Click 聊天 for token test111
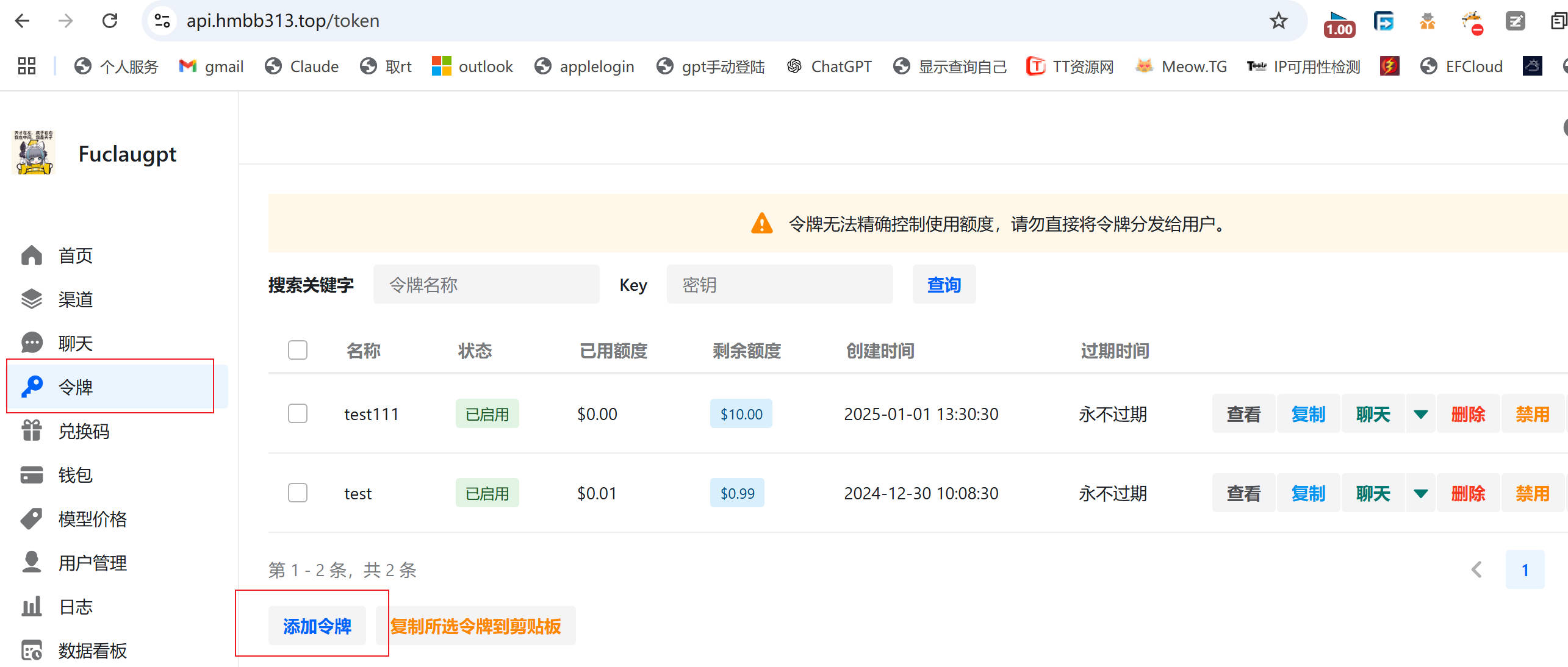This screenshot has width=1568, height=667. [x=1373, y=414]
